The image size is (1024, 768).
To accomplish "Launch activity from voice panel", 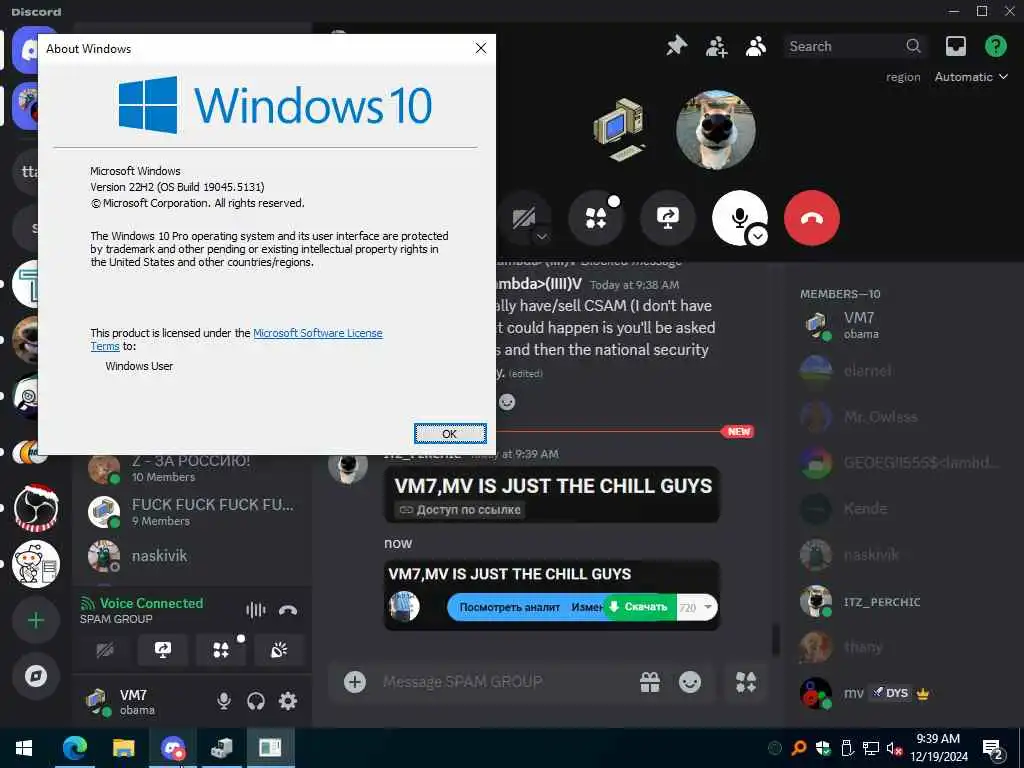I will tap(221, 650).
